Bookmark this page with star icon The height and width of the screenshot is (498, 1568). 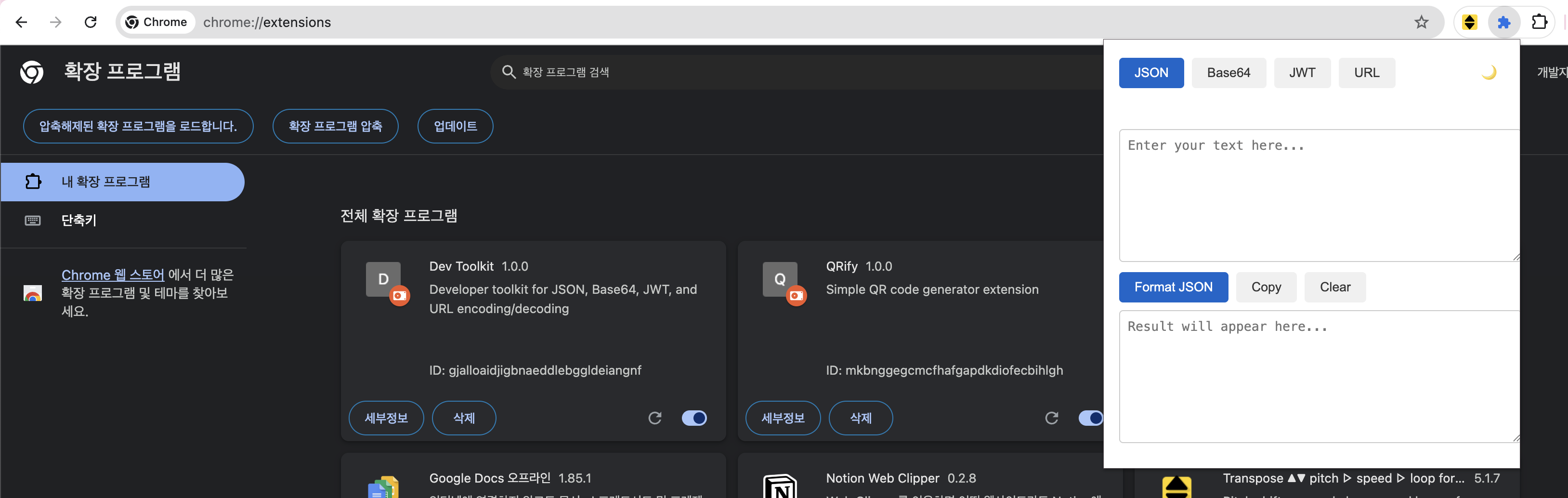tap(1421, 23)
